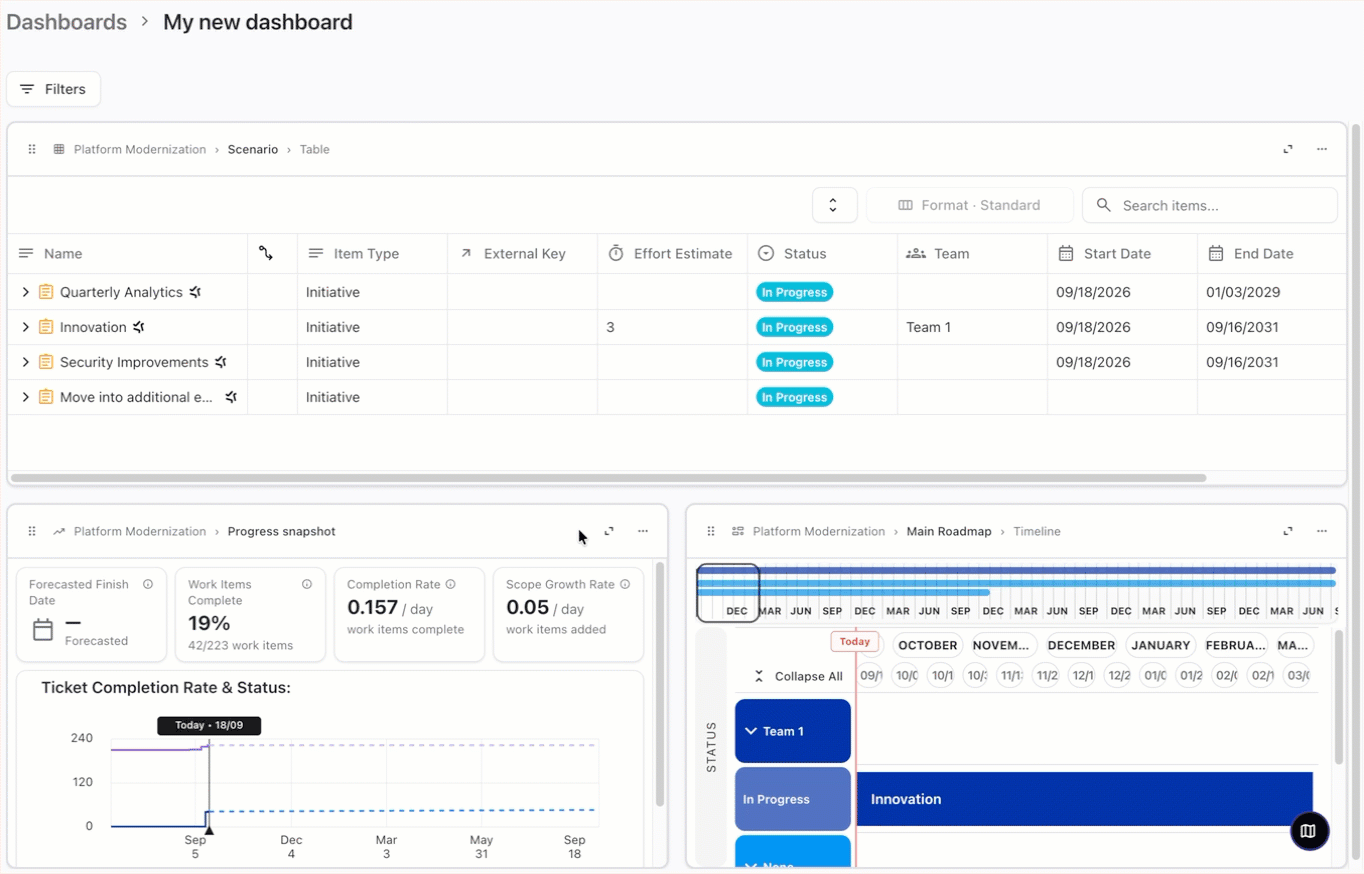Collapse All timeline groups

pyautogui.click(x=798, y=676)
